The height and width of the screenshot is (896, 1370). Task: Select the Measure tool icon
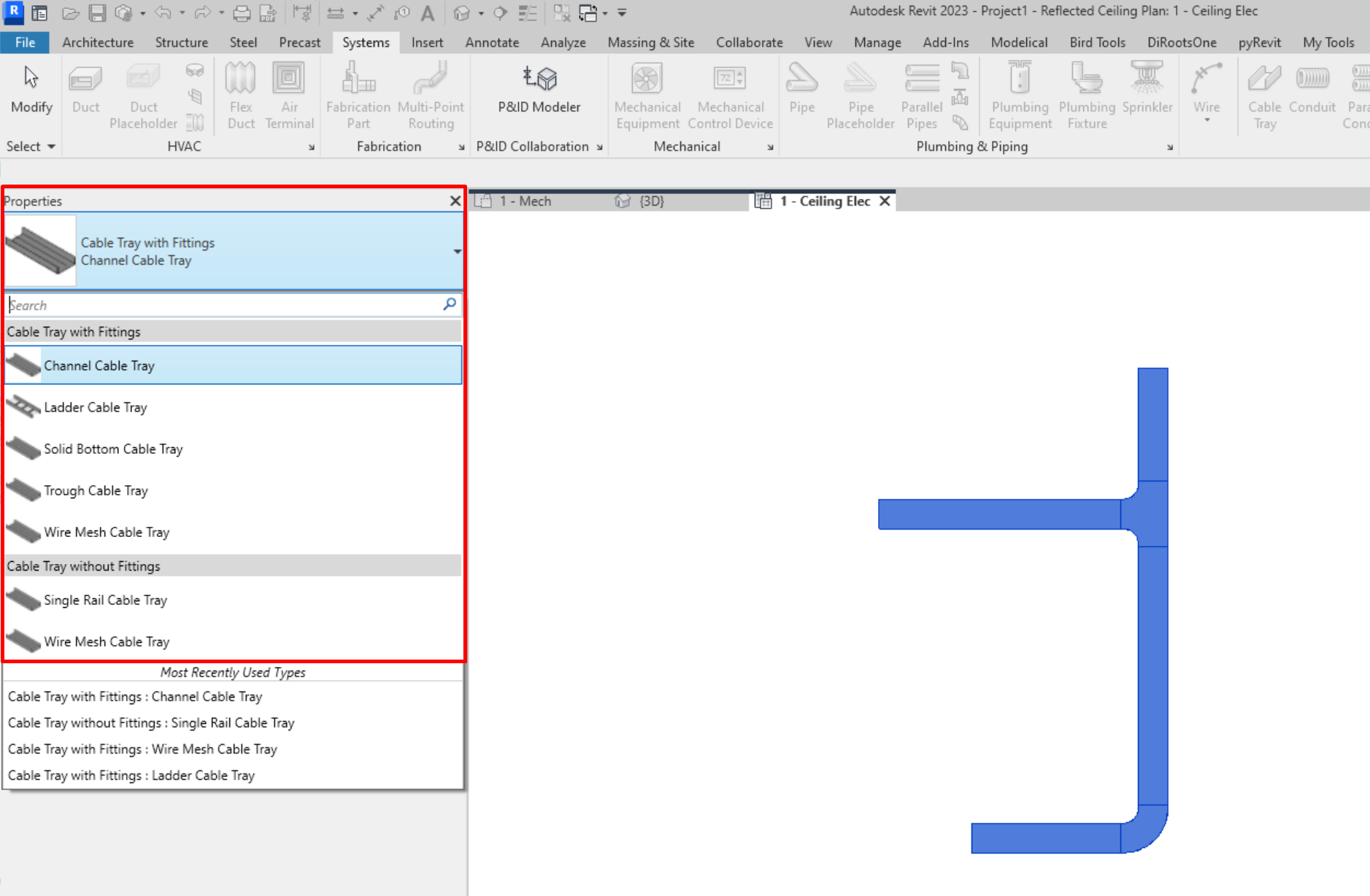[335, 13]
